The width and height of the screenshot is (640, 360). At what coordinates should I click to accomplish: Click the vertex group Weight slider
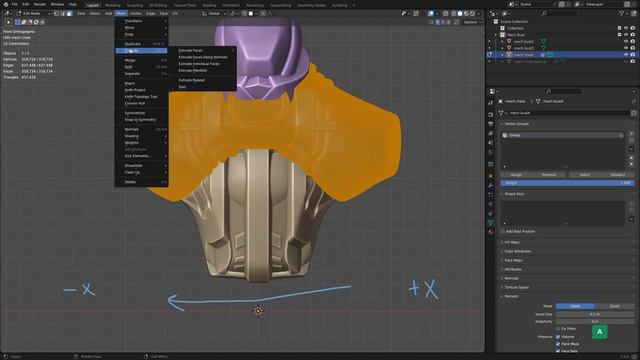click(567, 183)
